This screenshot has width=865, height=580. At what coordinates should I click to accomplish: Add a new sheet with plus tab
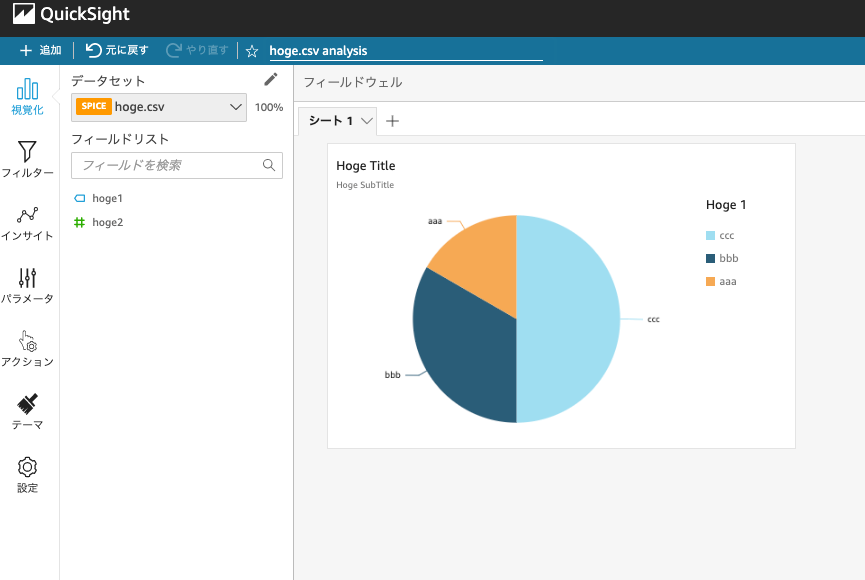(x=392, y=121)
